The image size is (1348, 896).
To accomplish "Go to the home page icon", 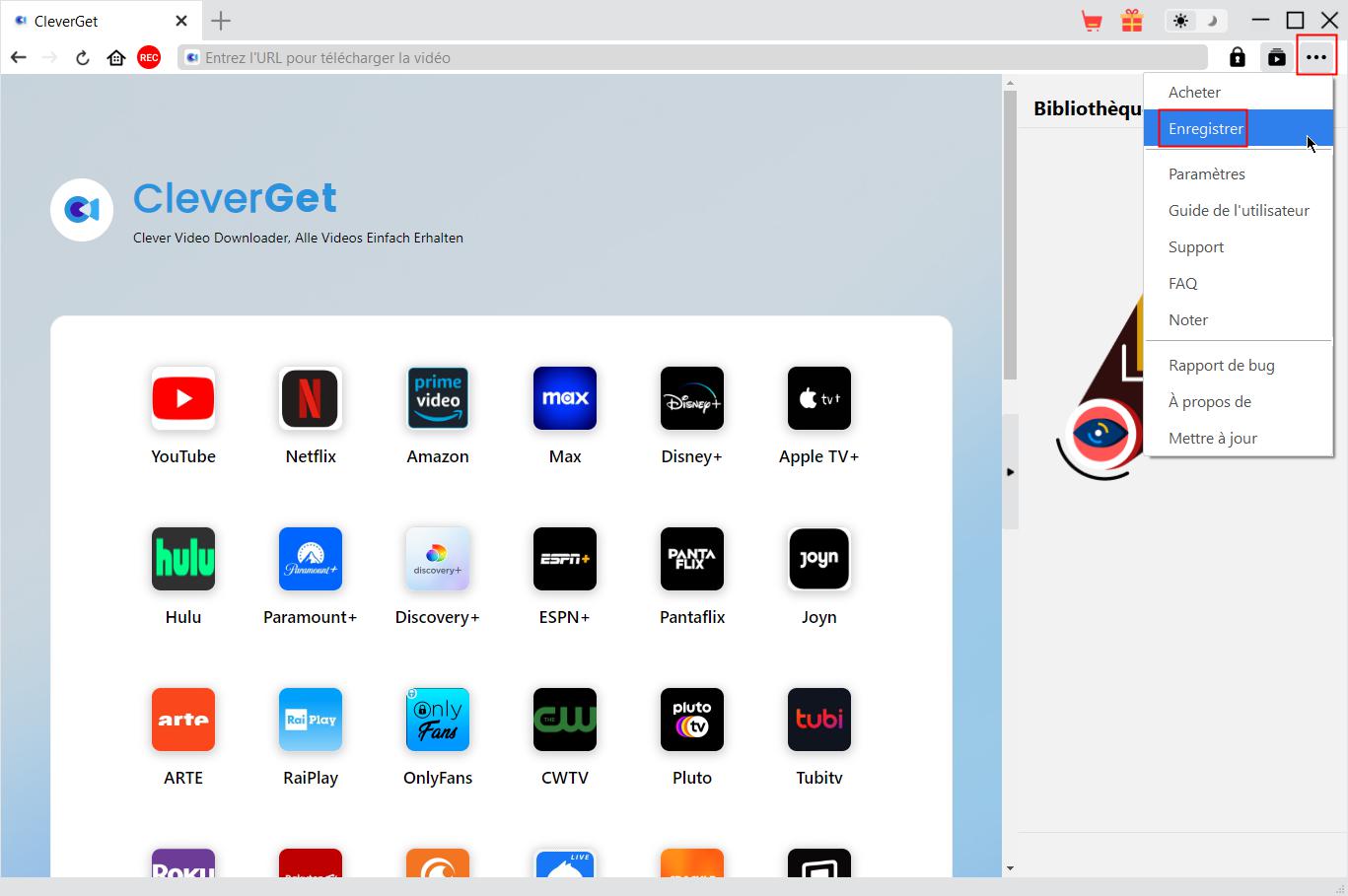I will [116, 58].
